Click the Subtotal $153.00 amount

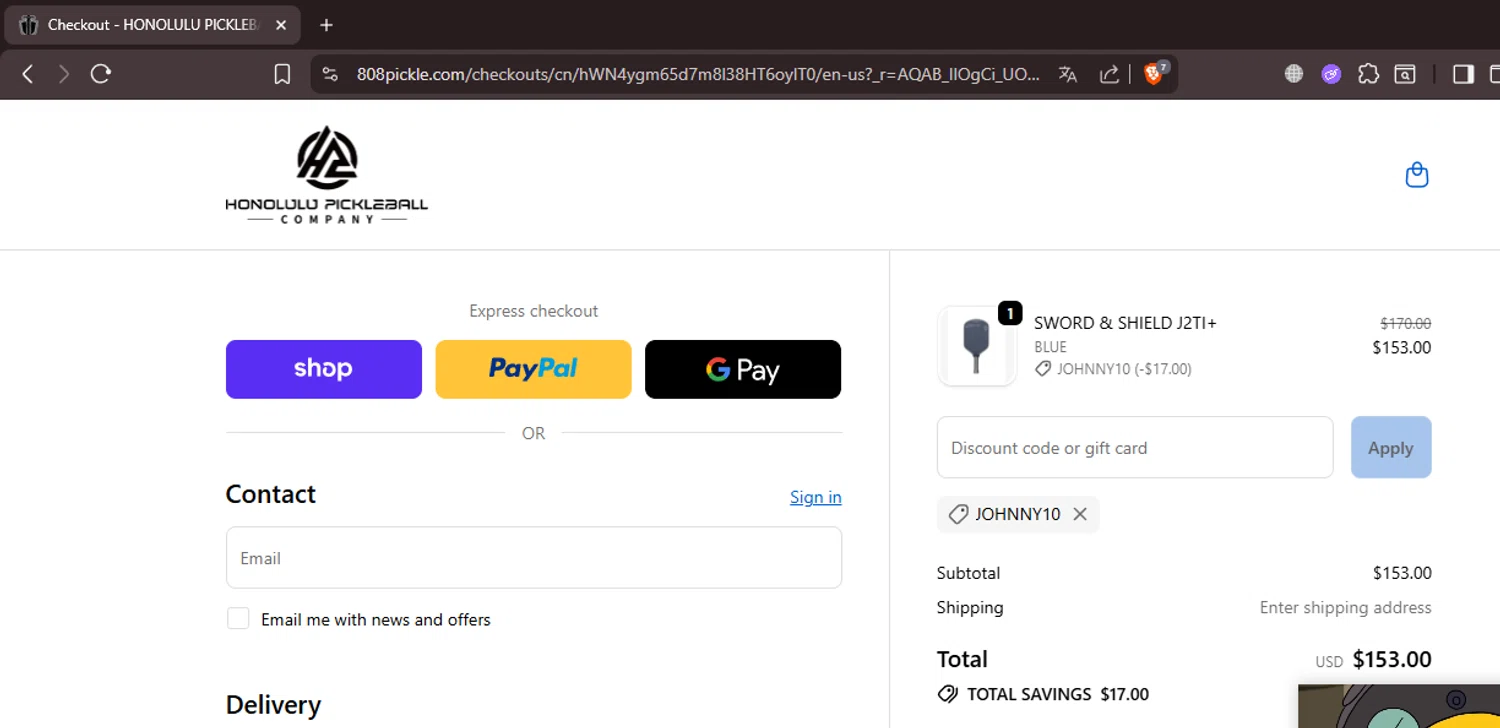click(x=1402, y=573)
